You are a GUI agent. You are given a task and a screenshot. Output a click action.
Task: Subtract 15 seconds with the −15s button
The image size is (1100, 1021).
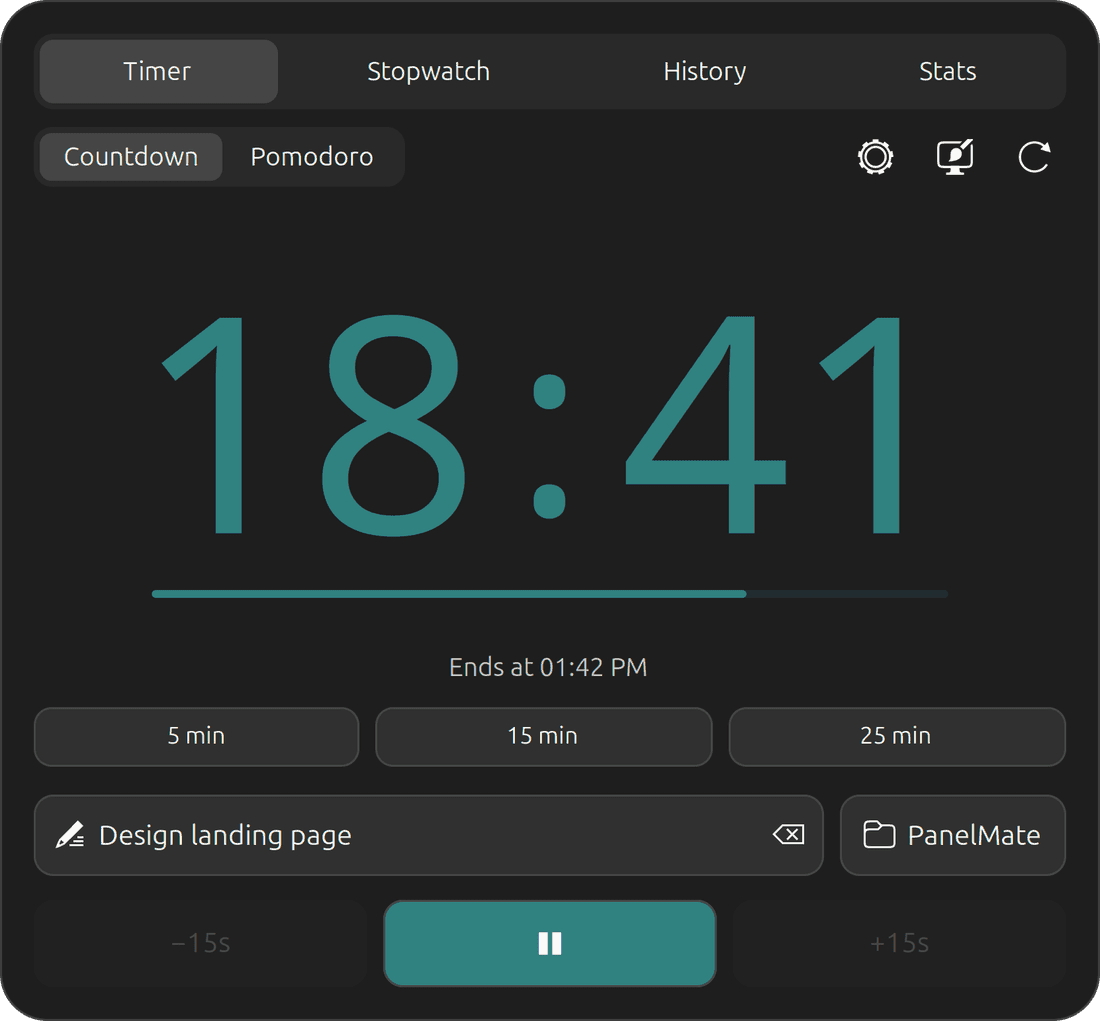[201, 943]
